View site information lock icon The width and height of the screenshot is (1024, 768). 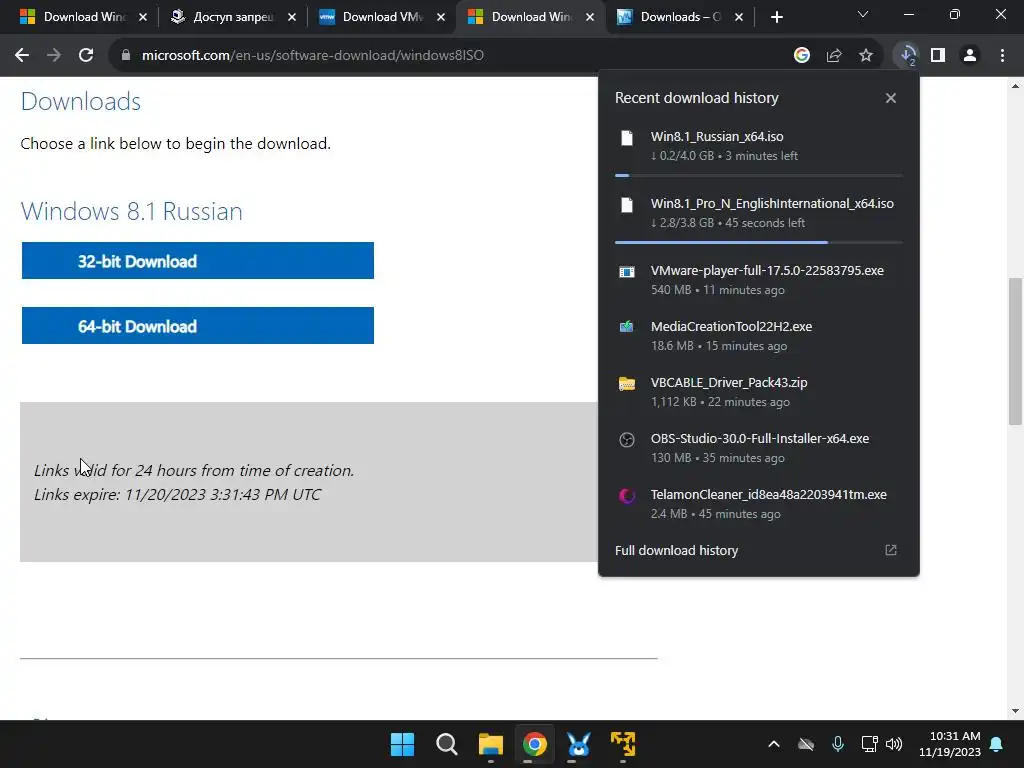(x=126, y=56)
